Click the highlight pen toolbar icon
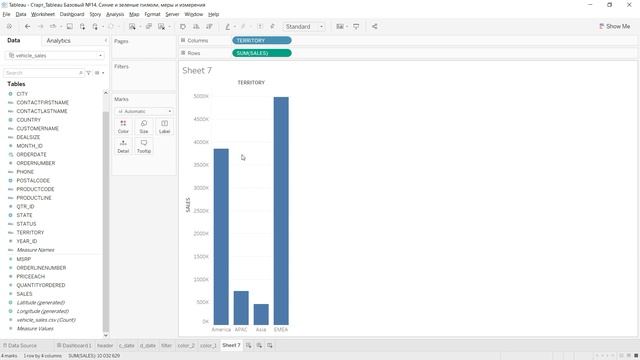 pos(228,27)
